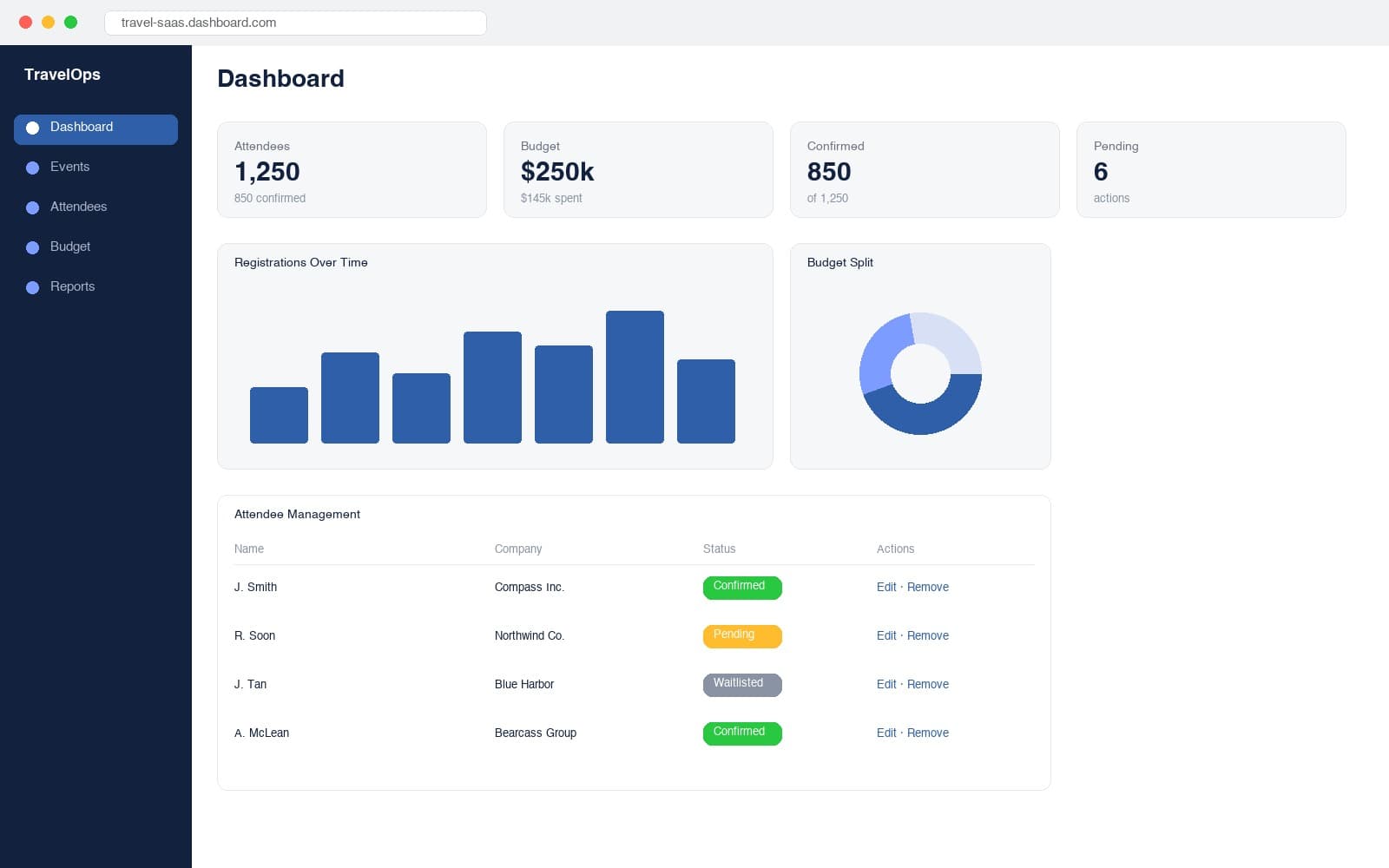The image size is (1389, 868).
Task: Click the tallest registrations bar
Action: point(635,377)
